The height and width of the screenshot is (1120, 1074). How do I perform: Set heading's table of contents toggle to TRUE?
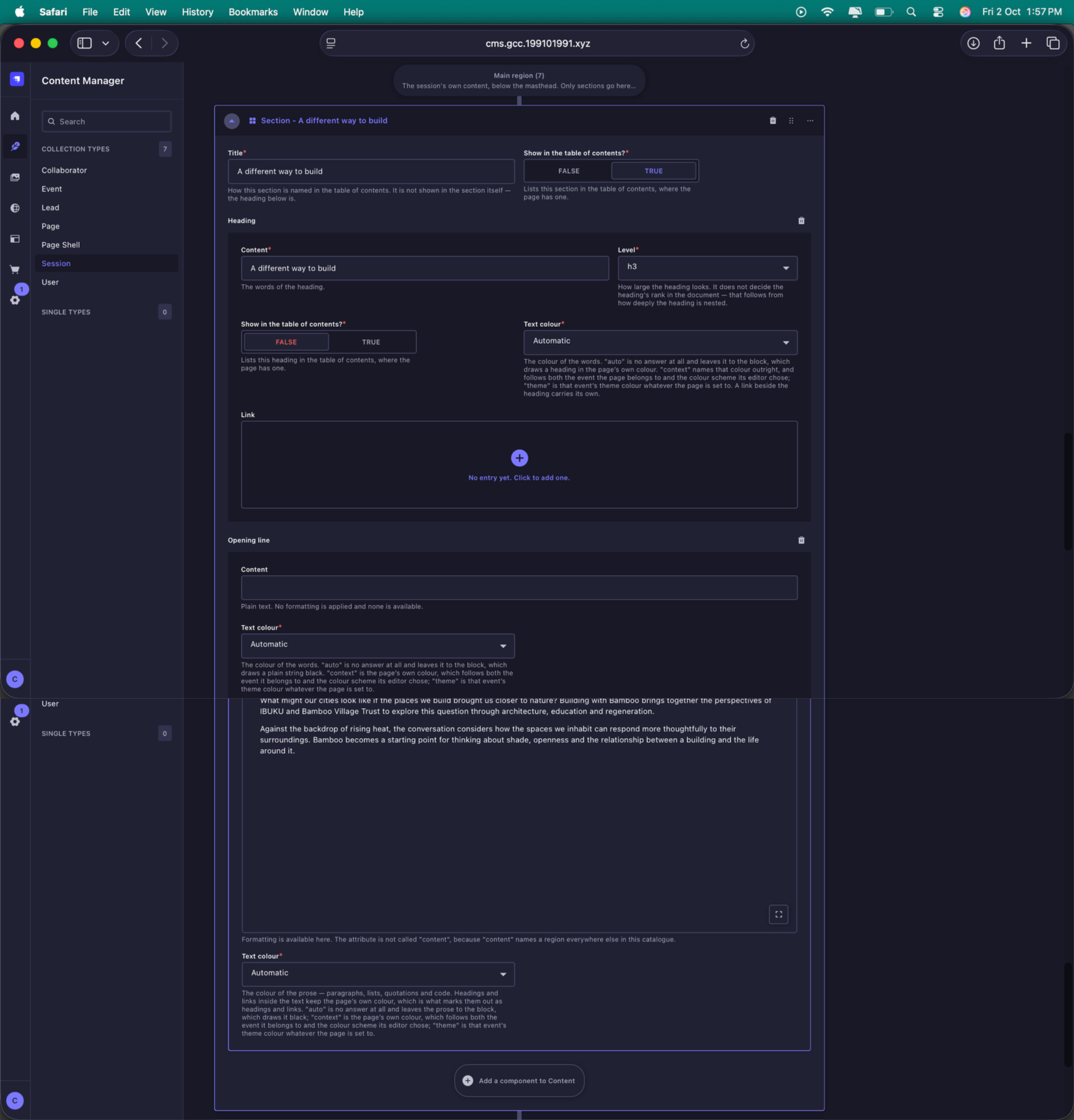[x=371, y=342]
